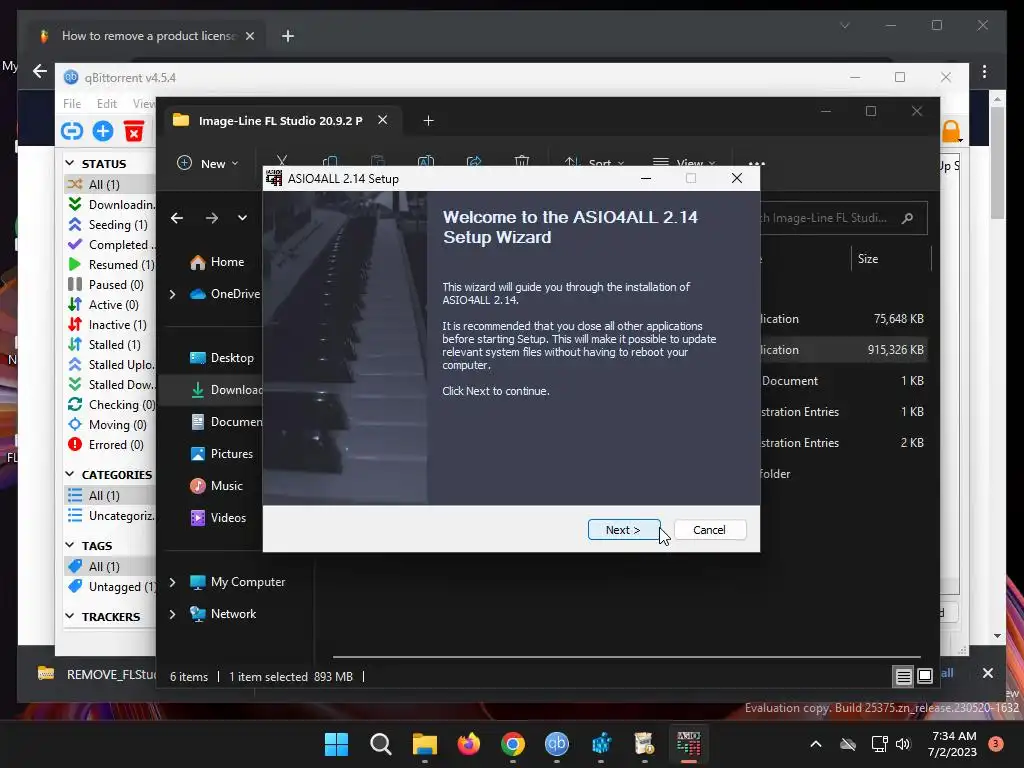The image size is (1024, 768).
Task: Expand Network in Explorer sidebar
Action: point(172,614)
